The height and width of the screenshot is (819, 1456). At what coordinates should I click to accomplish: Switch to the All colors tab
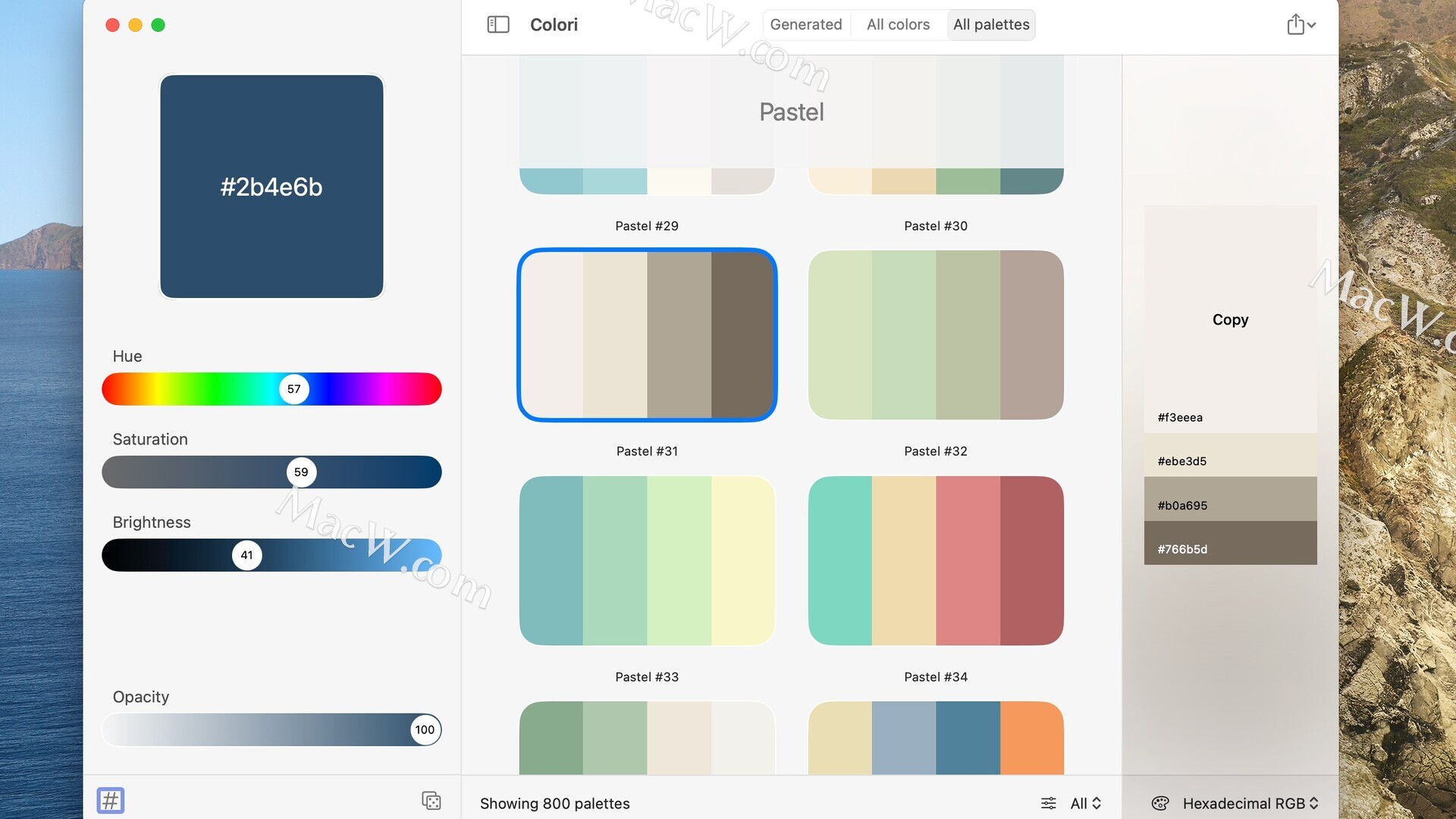(898, 24)
